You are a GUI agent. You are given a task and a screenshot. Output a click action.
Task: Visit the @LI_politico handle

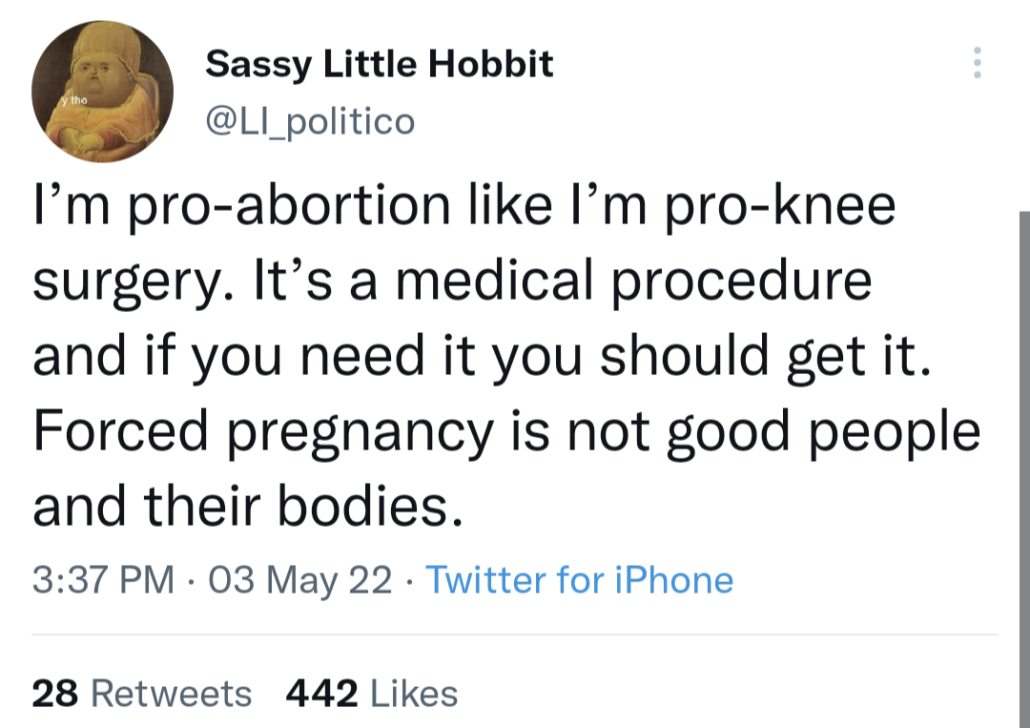[309, 121]
